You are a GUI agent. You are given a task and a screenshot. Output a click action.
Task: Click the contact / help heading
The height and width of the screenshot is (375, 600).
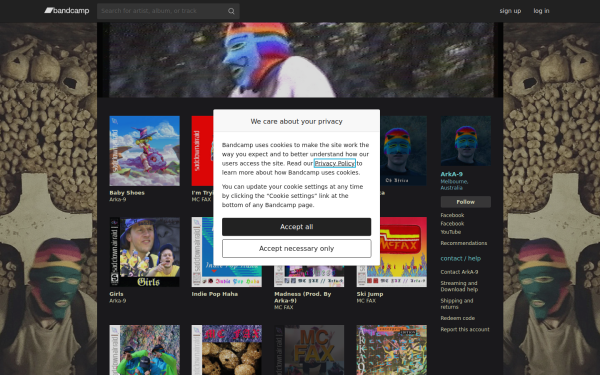coord(461,259)
